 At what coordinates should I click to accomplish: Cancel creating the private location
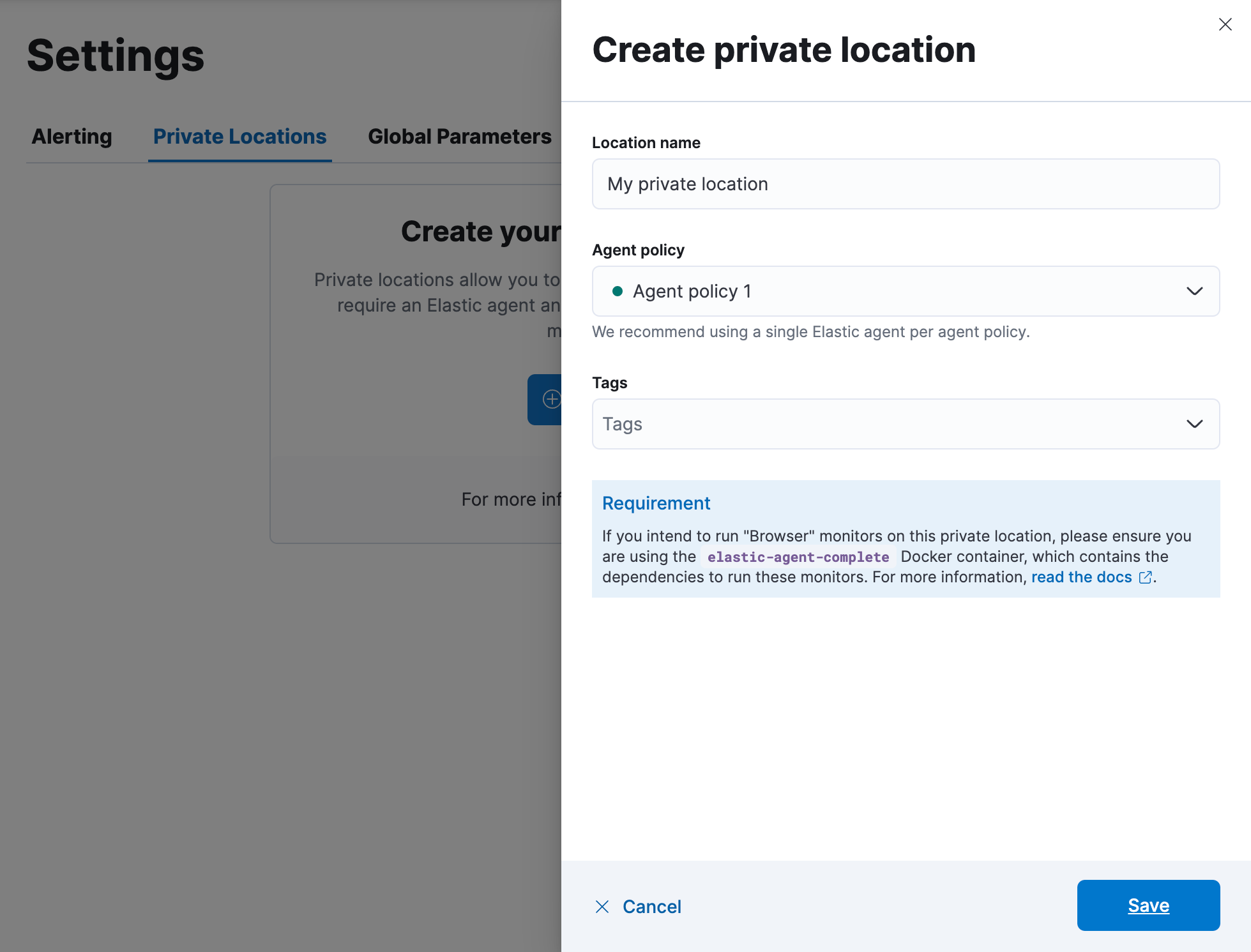pos(651,907)
